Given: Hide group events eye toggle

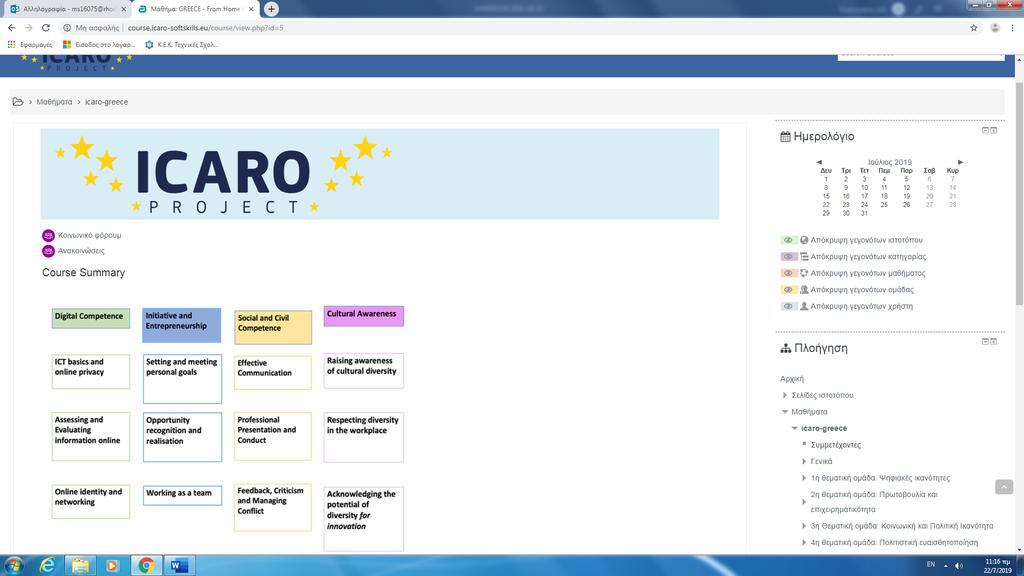Looking at the screenshot, I should click(x=788, y=289).
